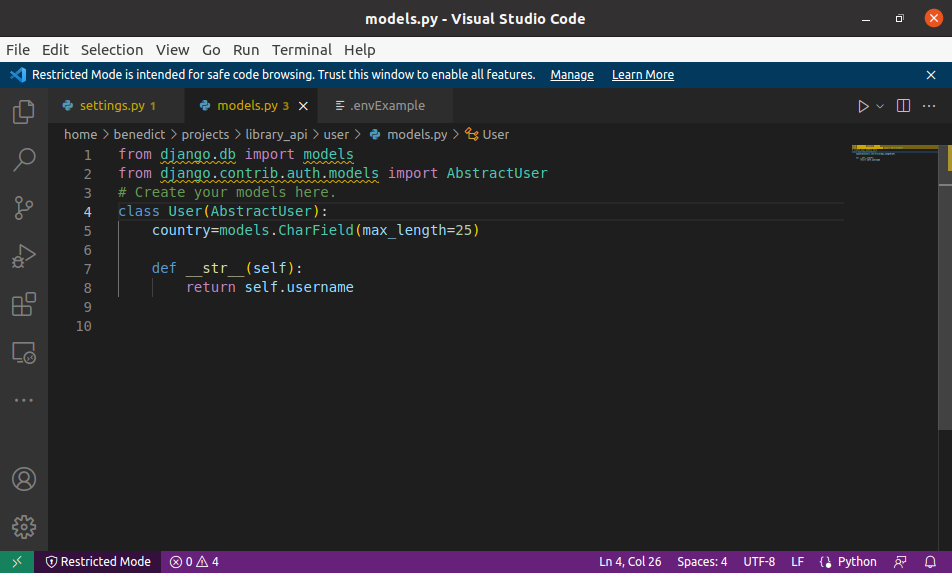
Task: Change encoding via UTF-8
Action: pyautogui.click(x=759, y=562)
